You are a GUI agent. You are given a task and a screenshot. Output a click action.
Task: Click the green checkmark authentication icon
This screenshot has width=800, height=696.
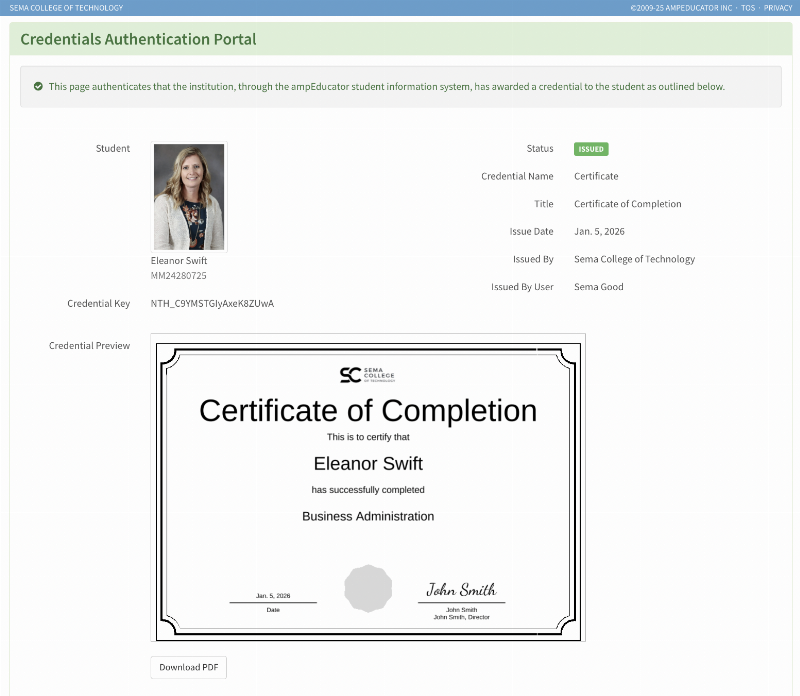tap(38, 87)
